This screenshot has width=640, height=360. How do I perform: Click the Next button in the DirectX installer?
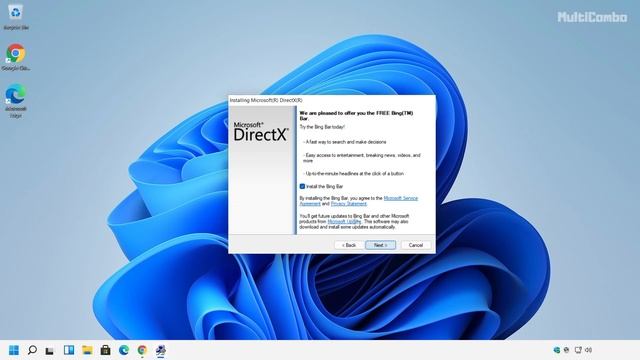[380, 245]
